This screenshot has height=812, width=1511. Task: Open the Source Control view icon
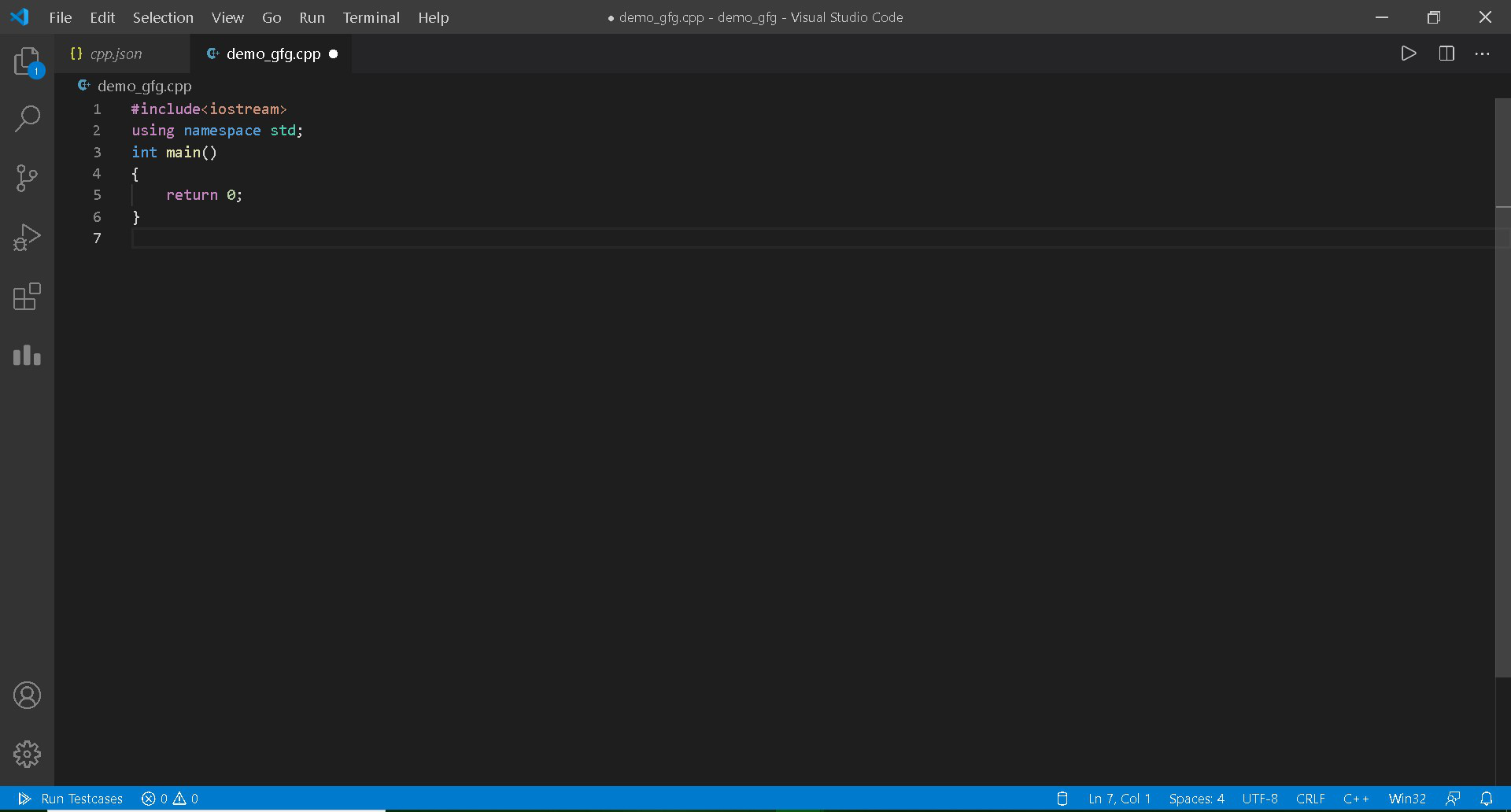coord(27,178)
